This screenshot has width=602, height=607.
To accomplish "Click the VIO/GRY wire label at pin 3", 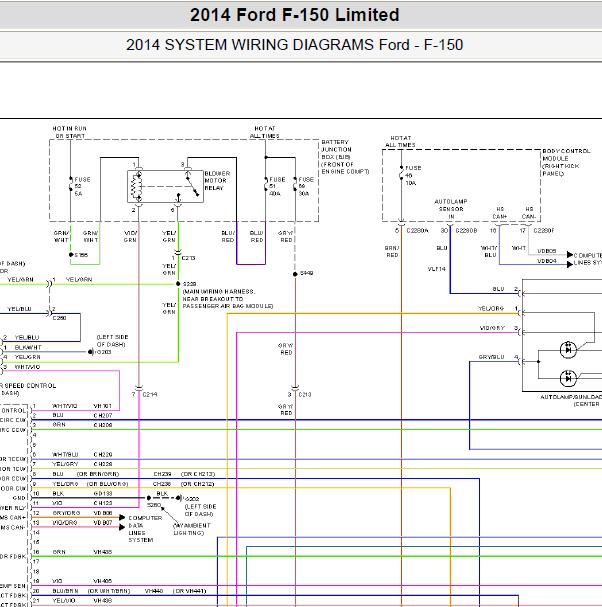I will [492, 328].
